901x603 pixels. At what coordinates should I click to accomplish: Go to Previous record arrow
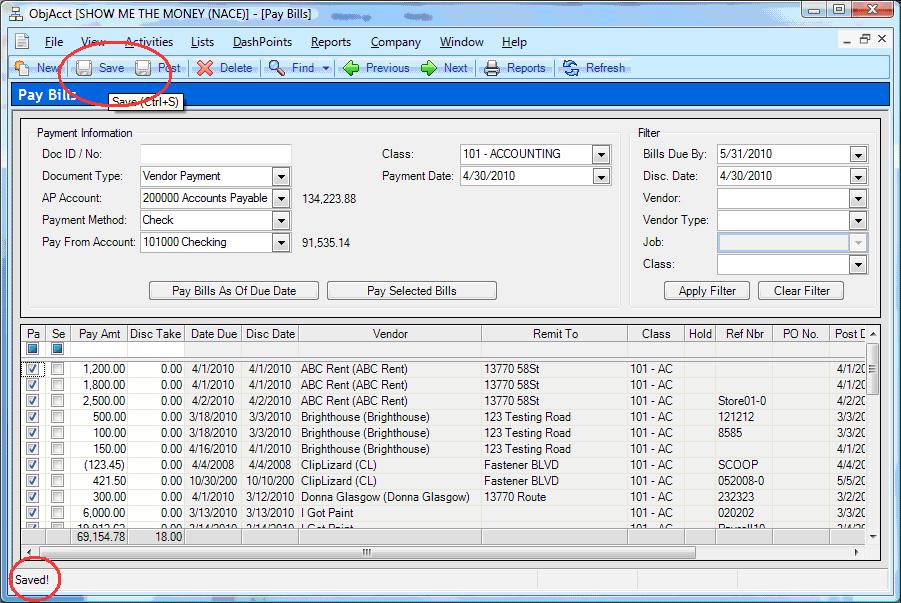(351, 68)
